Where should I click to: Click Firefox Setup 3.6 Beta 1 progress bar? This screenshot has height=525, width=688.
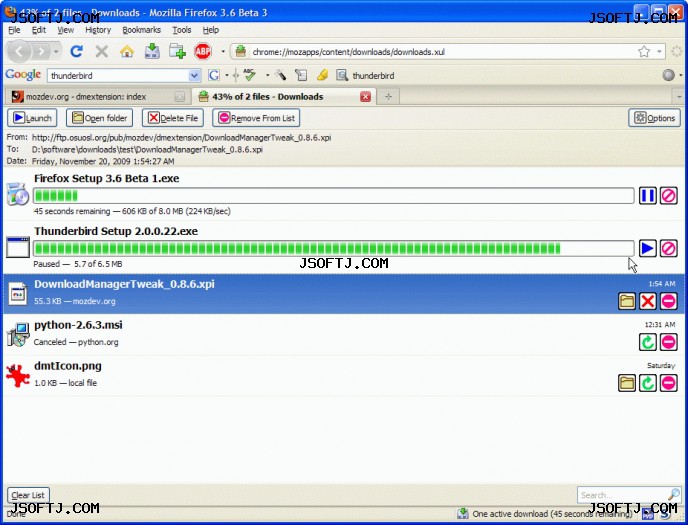point(333,196)
